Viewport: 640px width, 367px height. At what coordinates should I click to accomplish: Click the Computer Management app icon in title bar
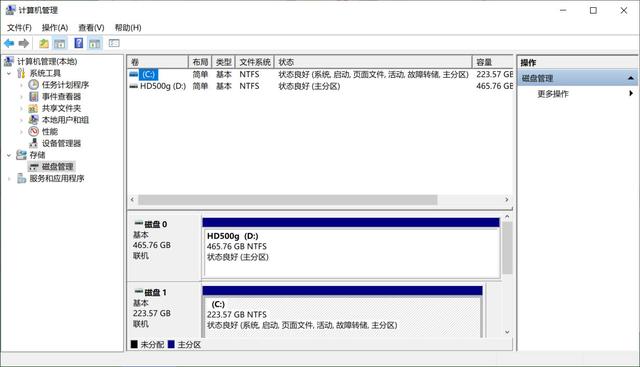point(11,10)
